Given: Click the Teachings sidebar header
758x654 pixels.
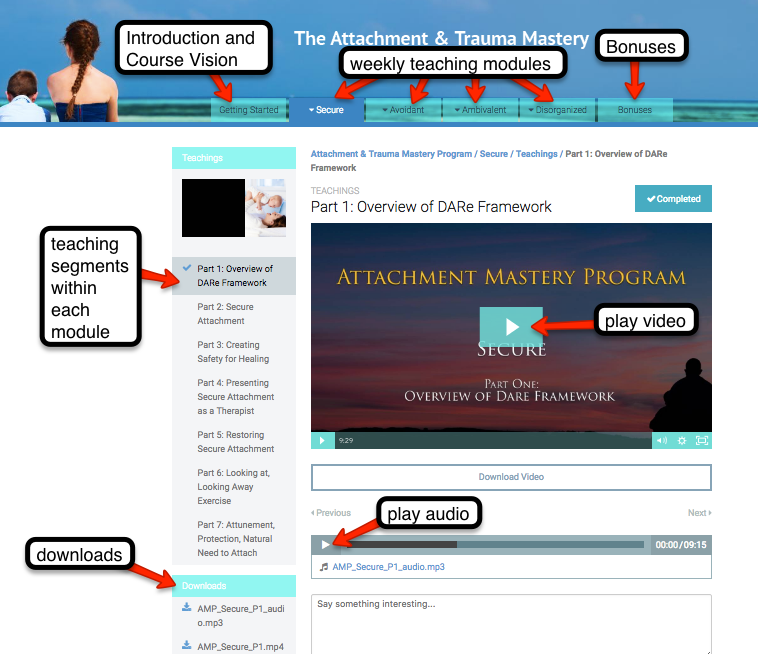Looking at the screenshot, I should pyautogui.click(x=234, y=158).
